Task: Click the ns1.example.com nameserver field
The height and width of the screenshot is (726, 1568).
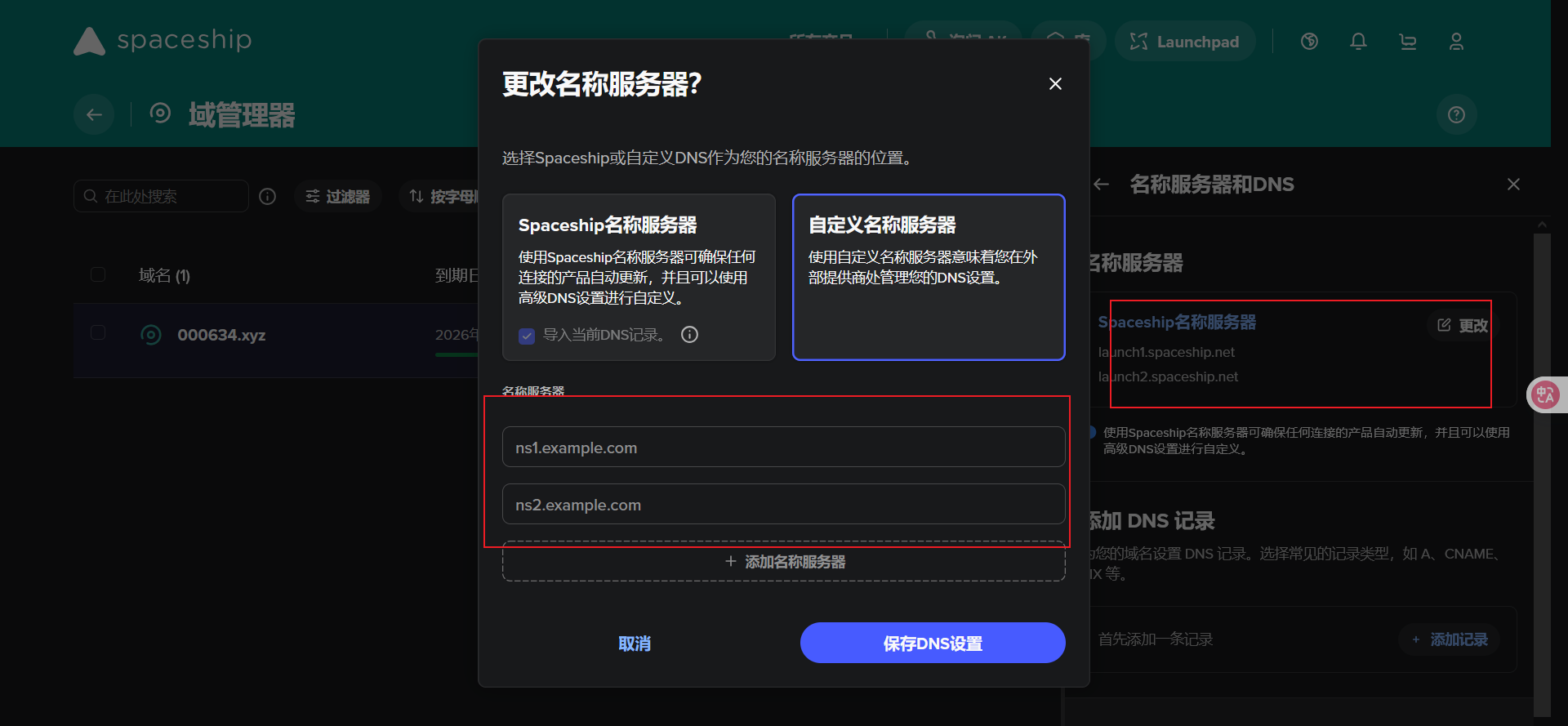Action: point(783,448)
